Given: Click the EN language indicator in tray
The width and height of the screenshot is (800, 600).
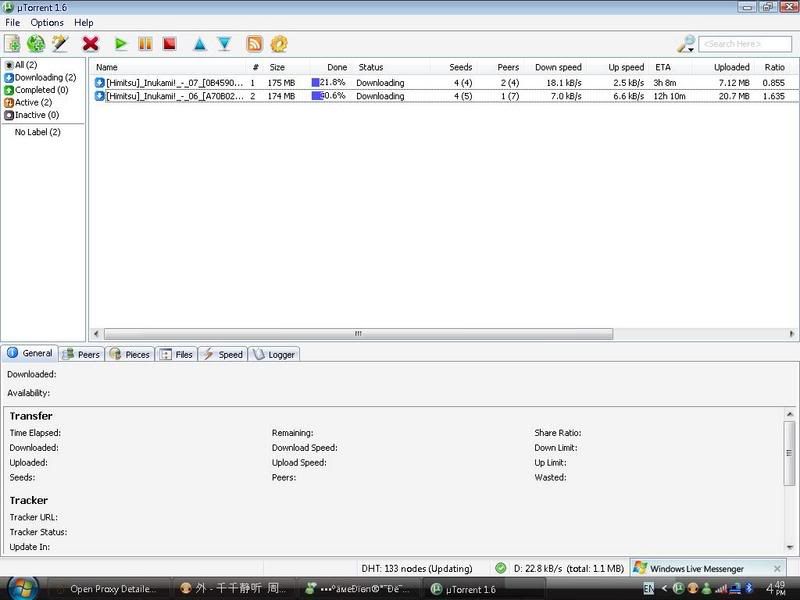Looking at the screenshot, I should [648, 588].
